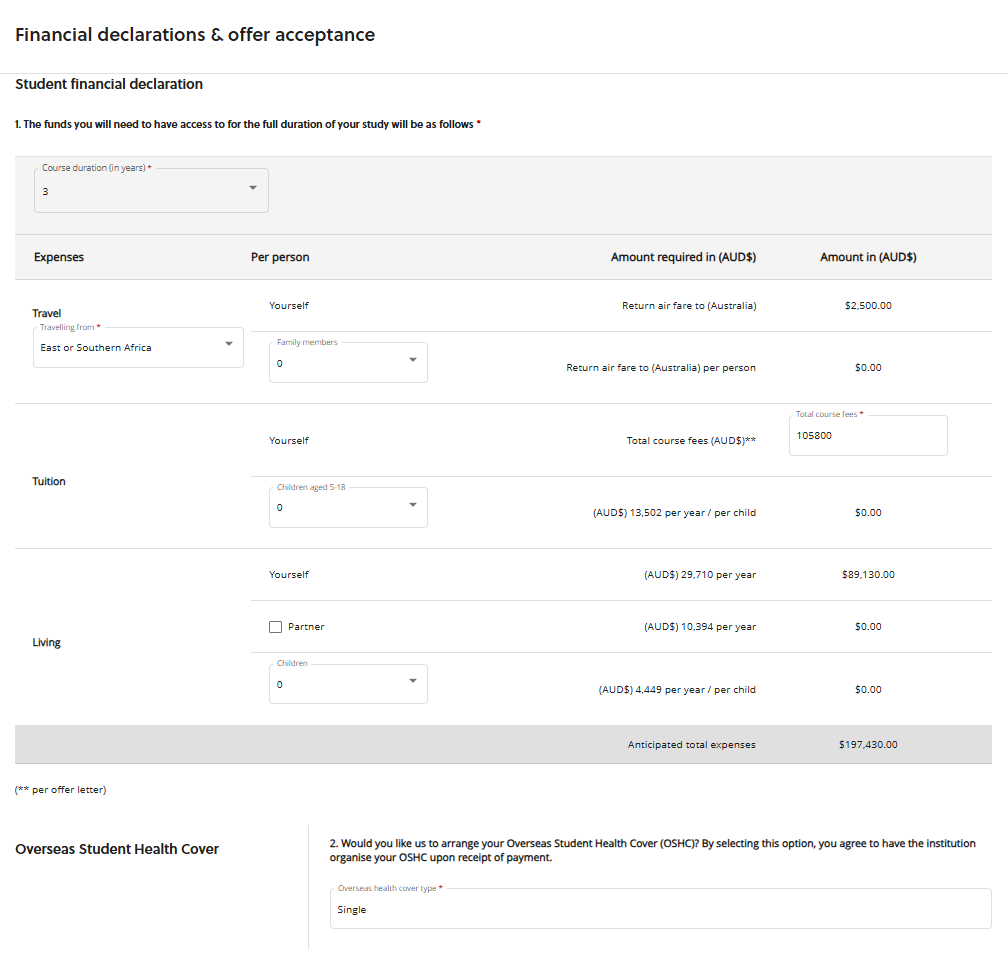1008x964 pixels.
Task: Click the Living Children dropdown arrow
Action: (412, 681)
